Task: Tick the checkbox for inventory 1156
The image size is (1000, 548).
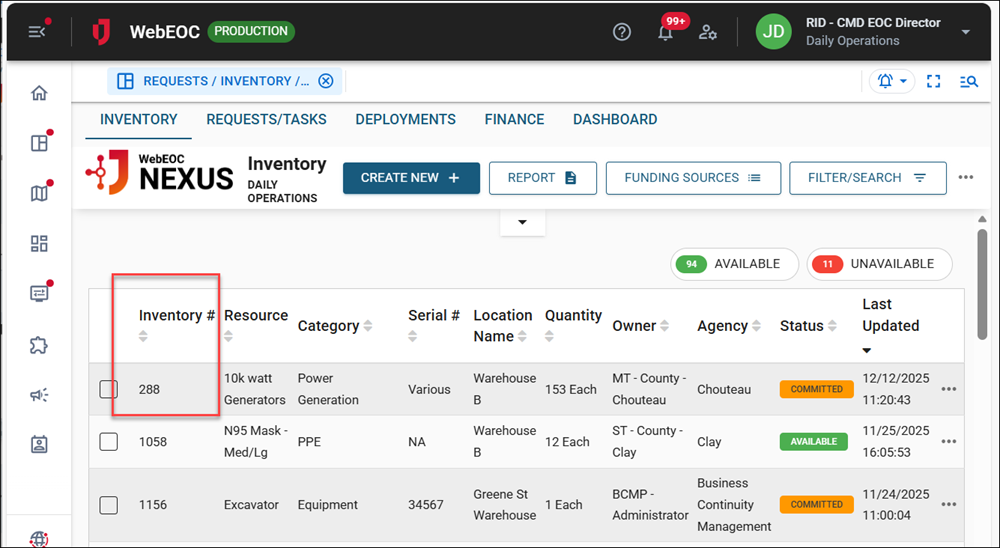Action: pyautogui.click(x=109, y=505)
